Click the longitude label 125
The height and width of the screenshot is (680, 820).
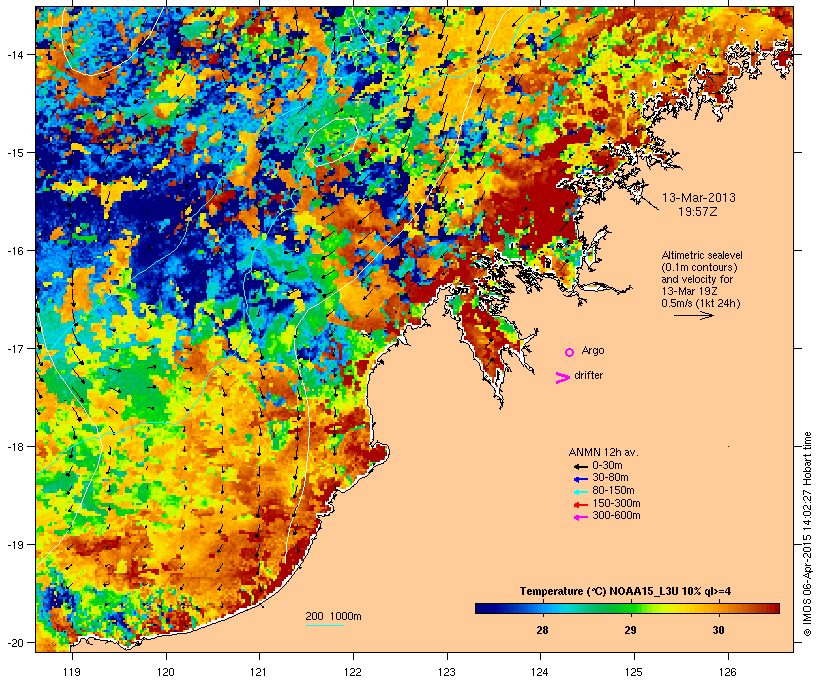pyautogui.click(x=634, y=672)
